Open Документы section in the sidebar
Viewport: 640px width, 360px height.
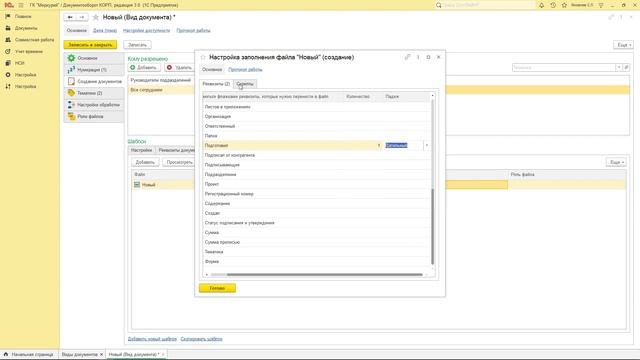tap(26, 28)
